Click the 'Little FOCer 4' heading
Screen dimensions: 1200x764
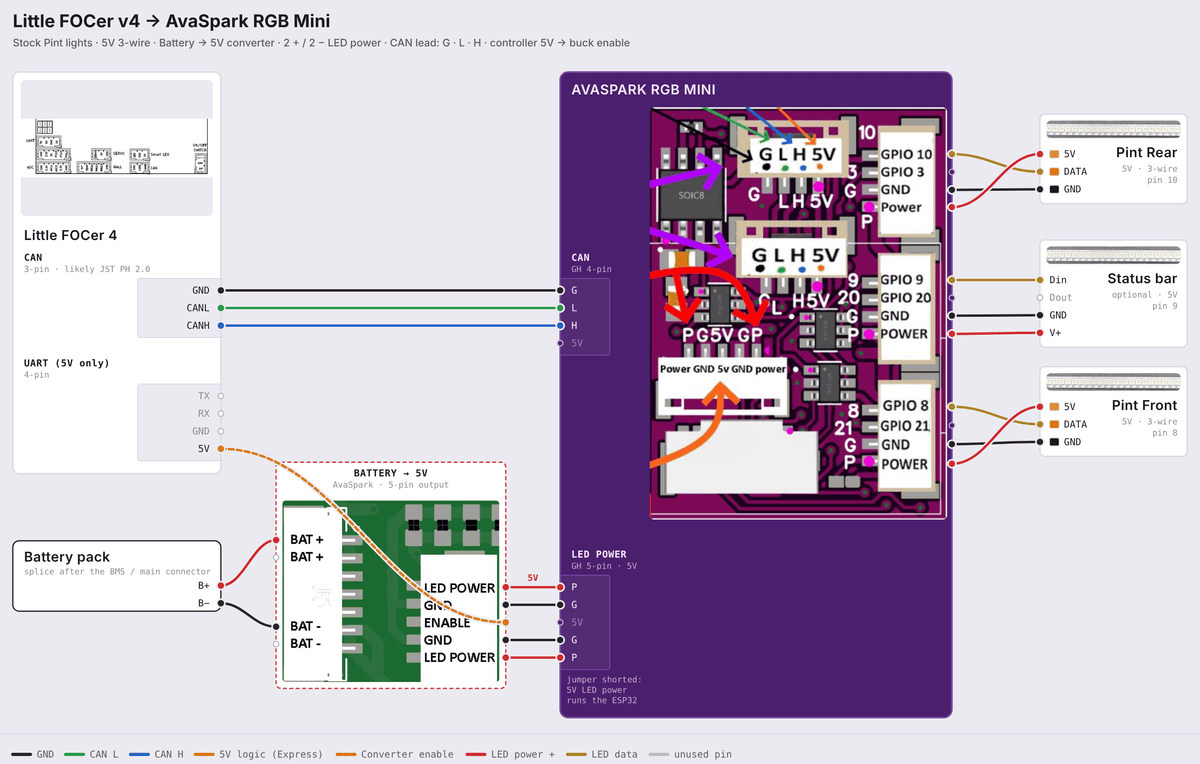[70, 236]
